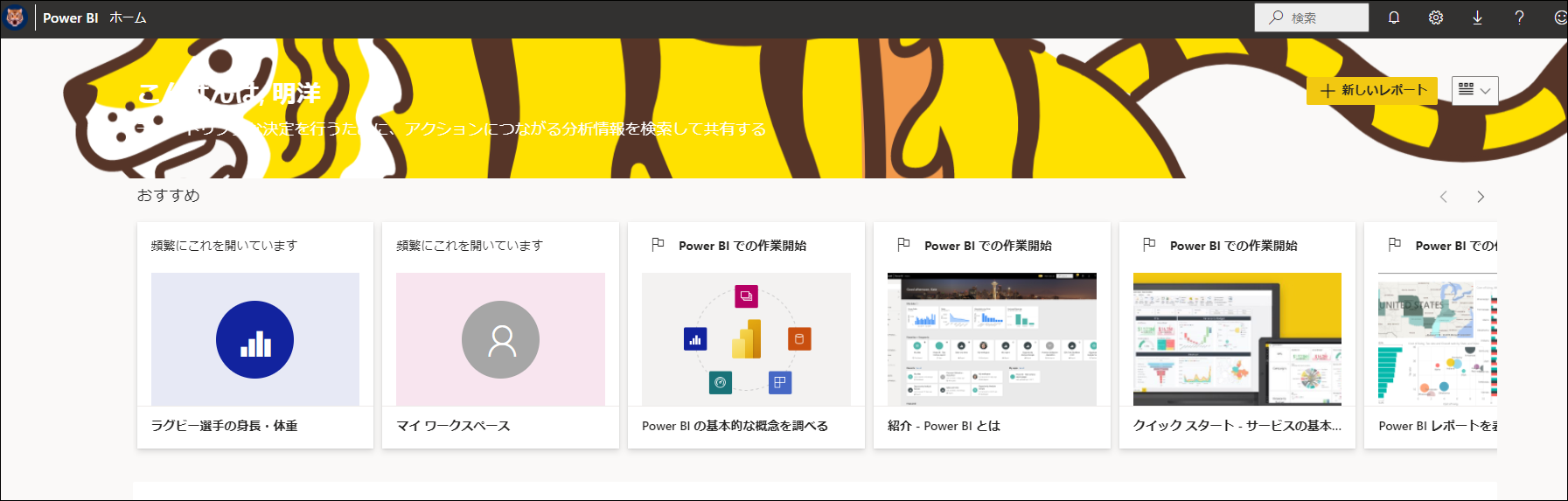Click the gray person workspace icon

click(x=500, y=339)
